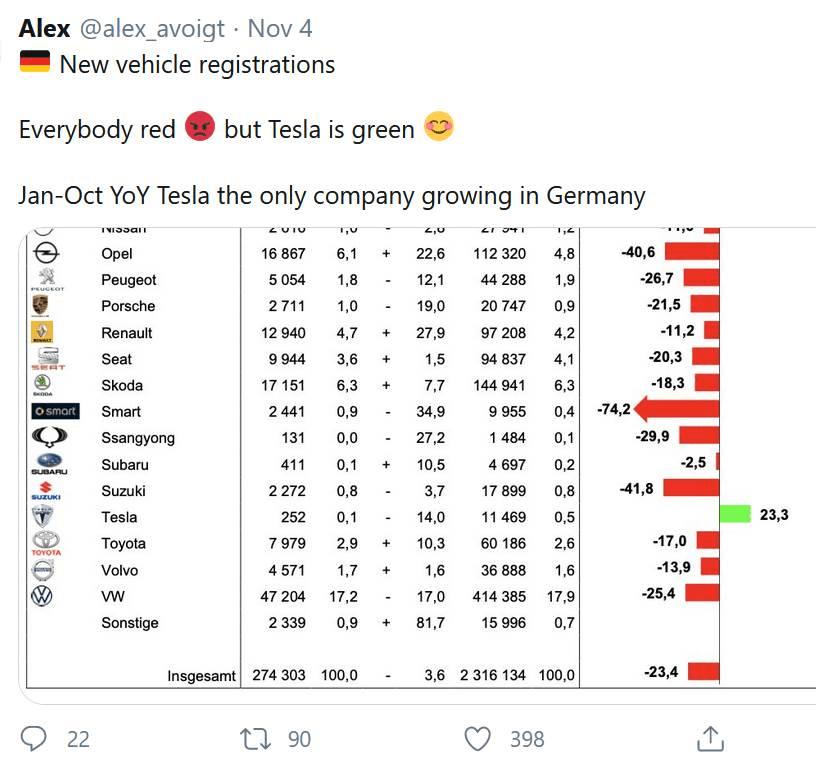Toggle the retweet icon
Viewport: 816px width, 761px height.
point(258,738)
